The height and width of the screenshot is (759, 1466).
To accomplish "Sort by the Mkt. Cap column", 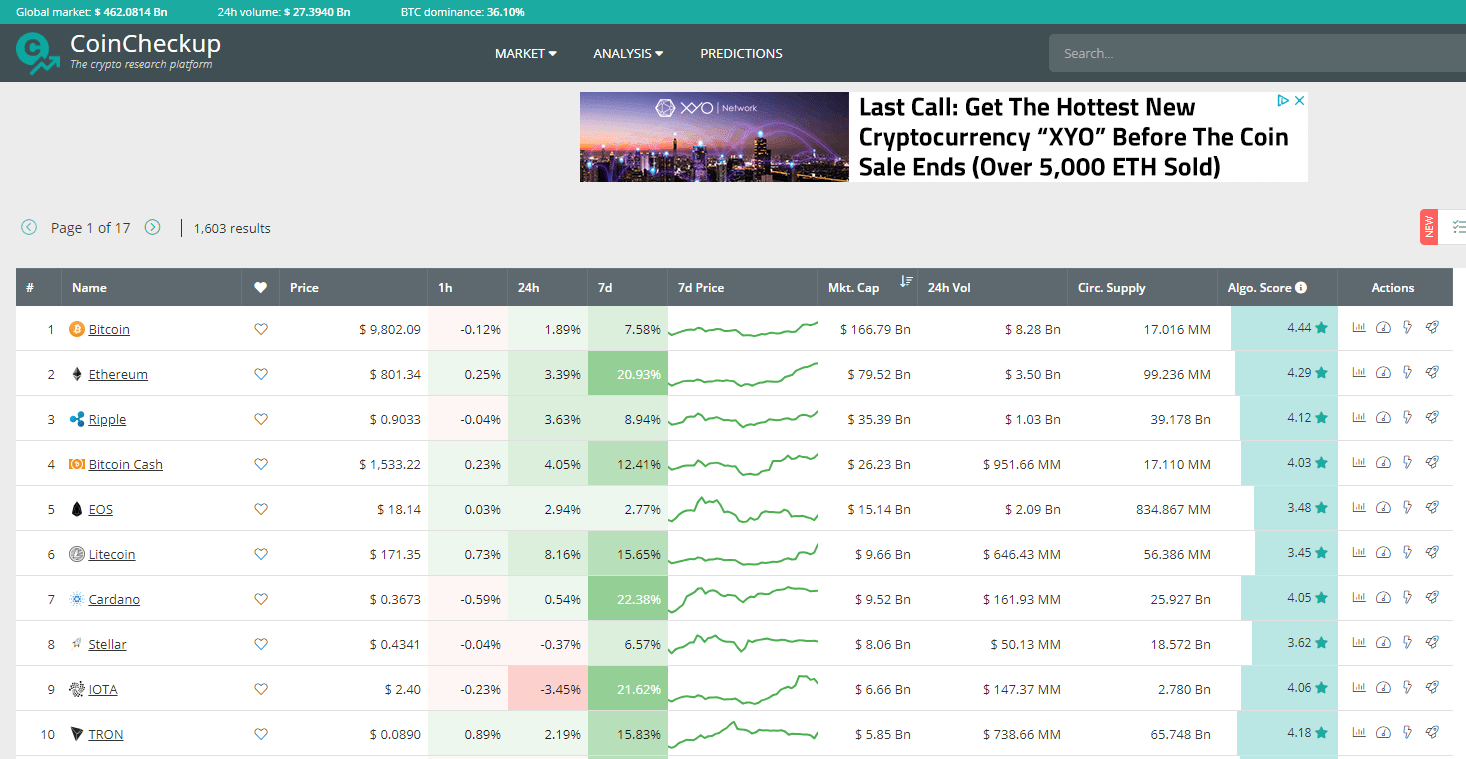I will pos(866,287).
